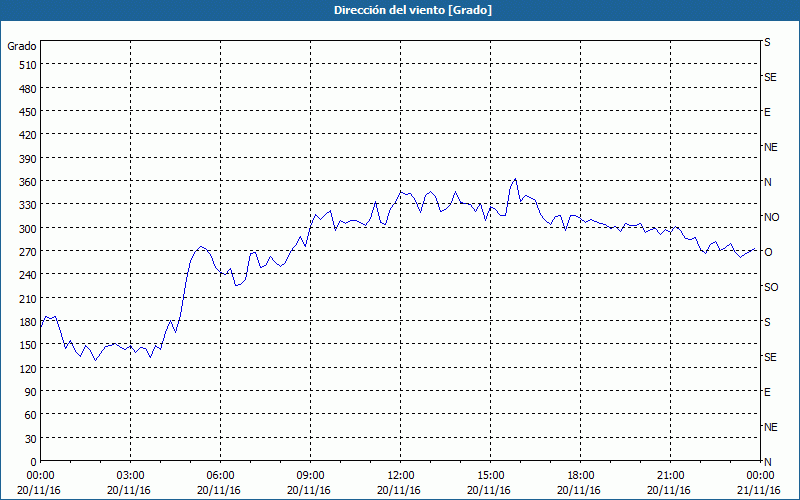Click the 09:00 time label on x-axis
This screenshot has width=800, height=500.
(x=310, y=476)
